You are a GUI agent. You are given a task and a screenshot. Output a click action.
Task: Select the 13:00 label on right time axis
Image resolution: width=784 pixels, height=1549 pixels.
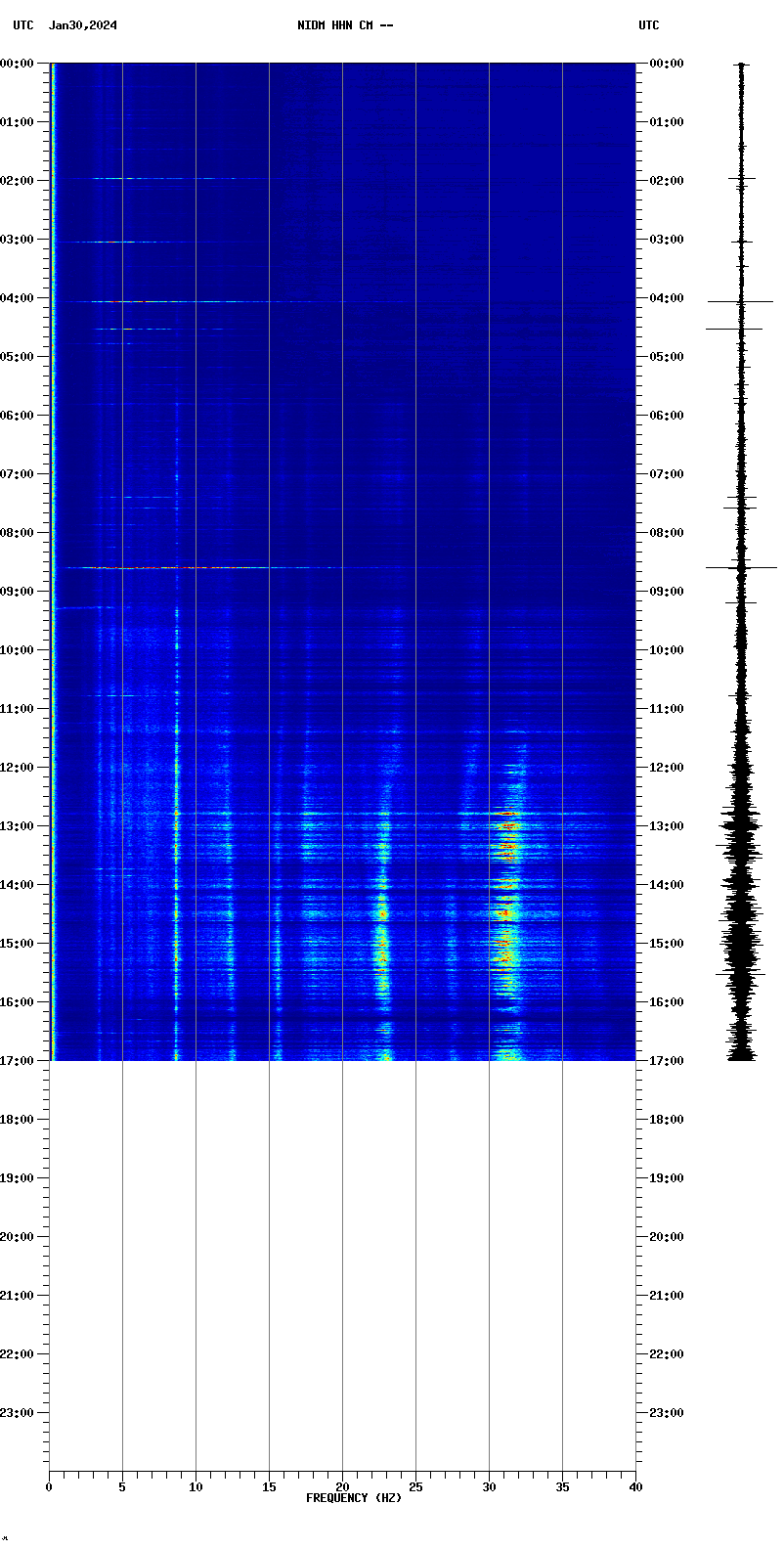tap(666, 826)
